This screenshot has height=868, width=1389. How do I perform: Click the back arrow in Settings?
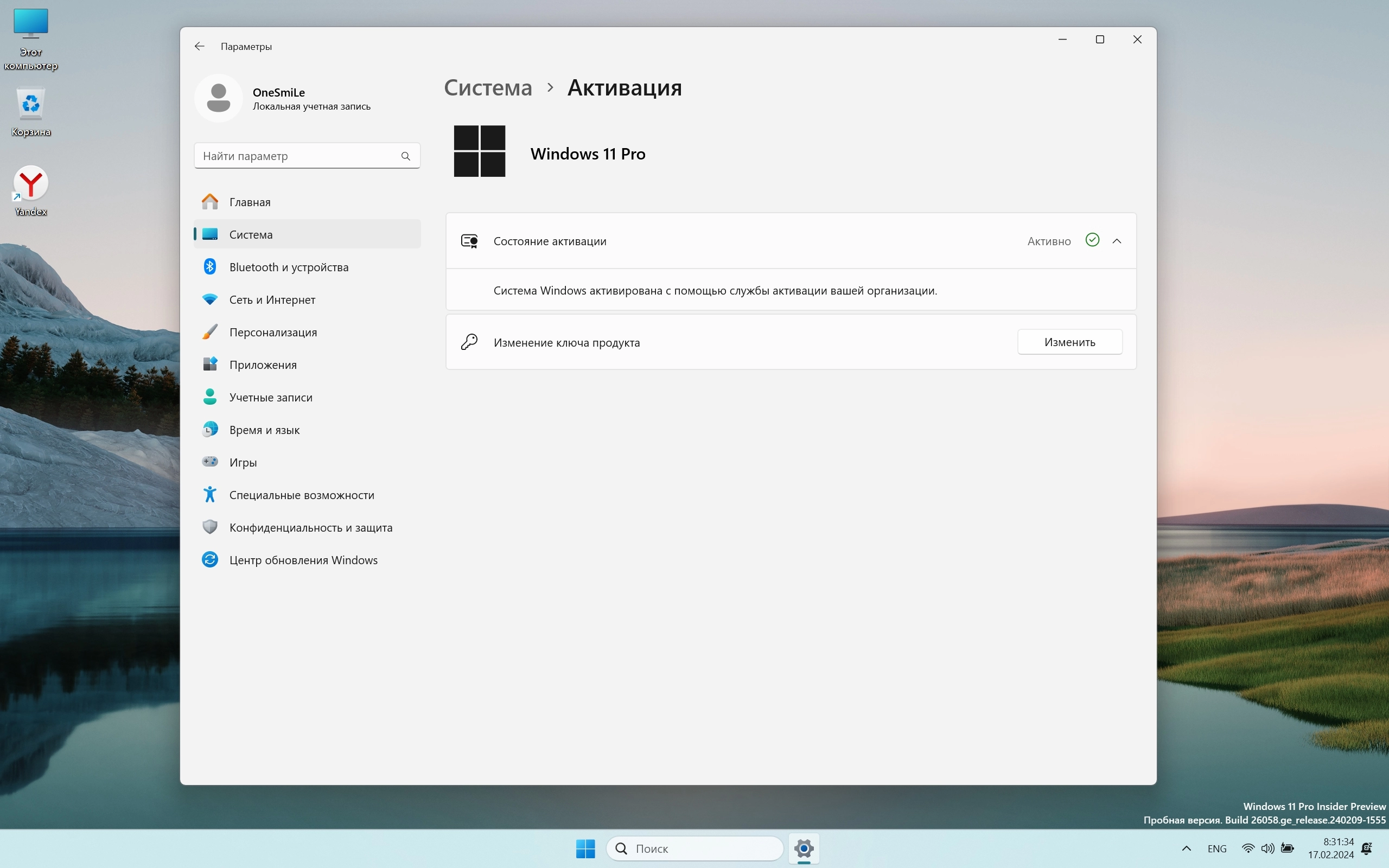coord(199,47)
